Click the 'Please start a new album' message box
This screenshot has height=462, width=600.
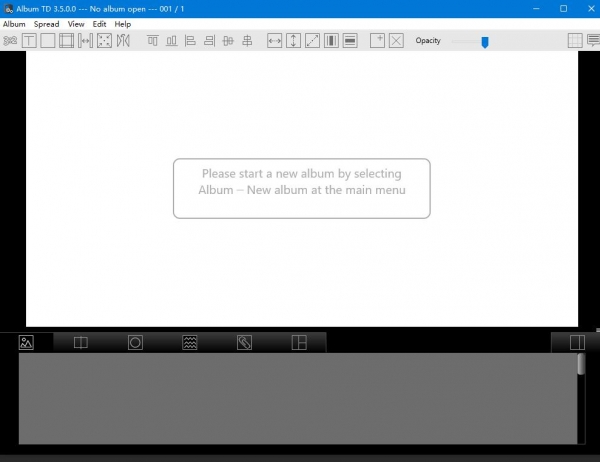302,188
